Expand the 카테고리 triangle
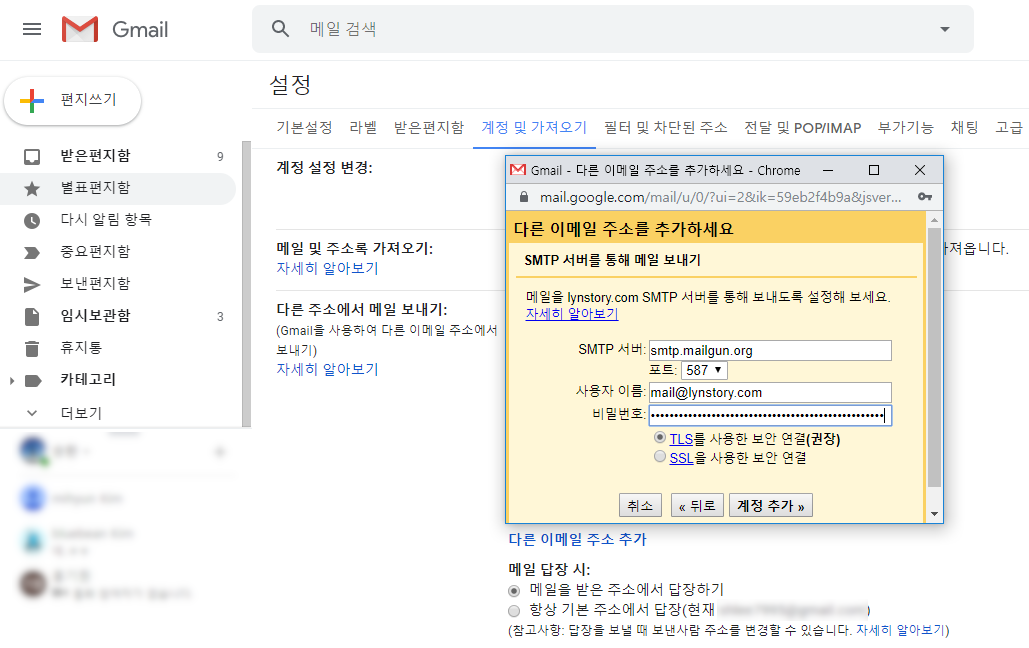 click(11, 381)
